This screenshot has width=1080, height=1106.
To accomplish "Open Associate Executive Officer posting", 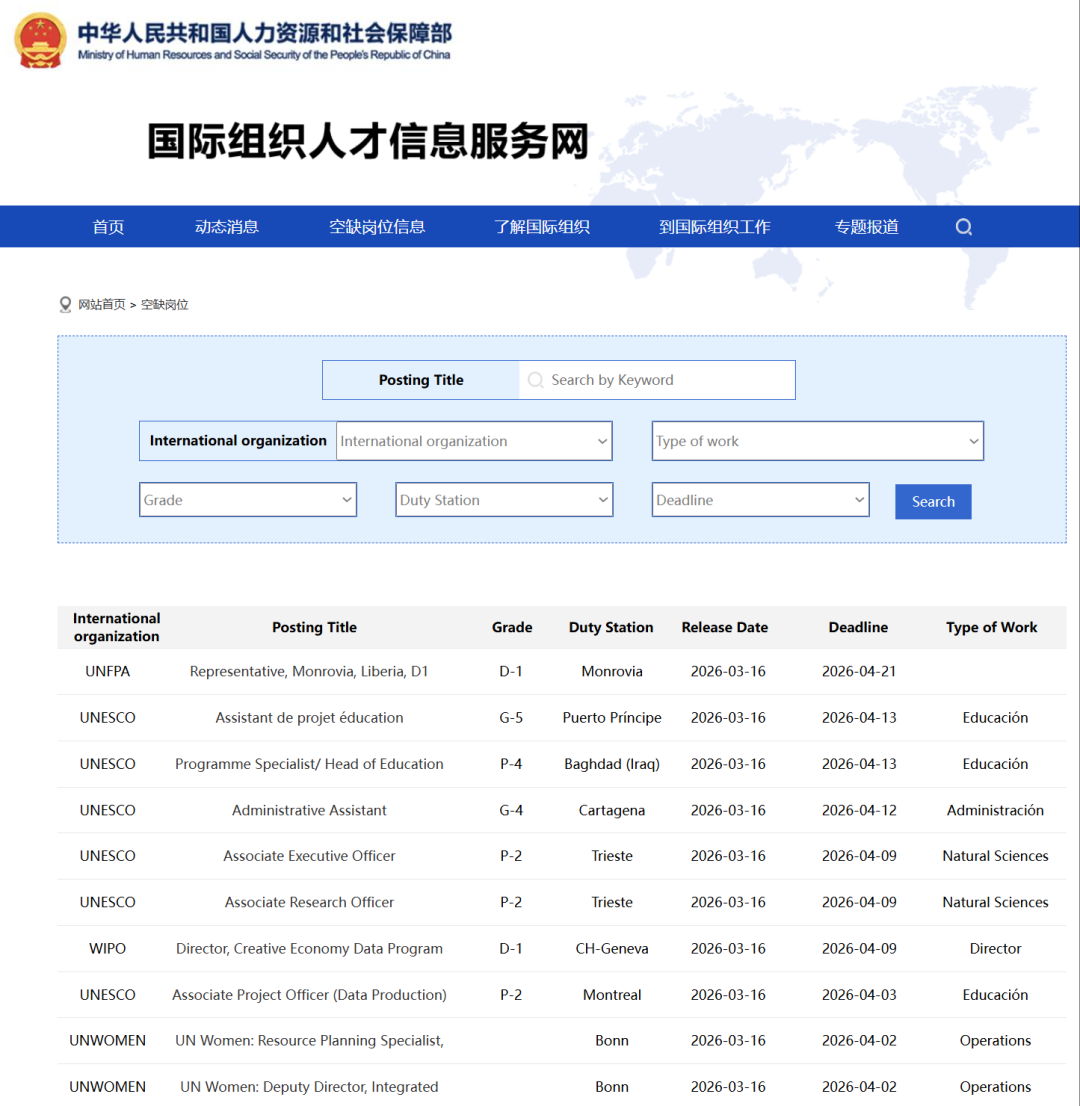I will tap(309, 856).
